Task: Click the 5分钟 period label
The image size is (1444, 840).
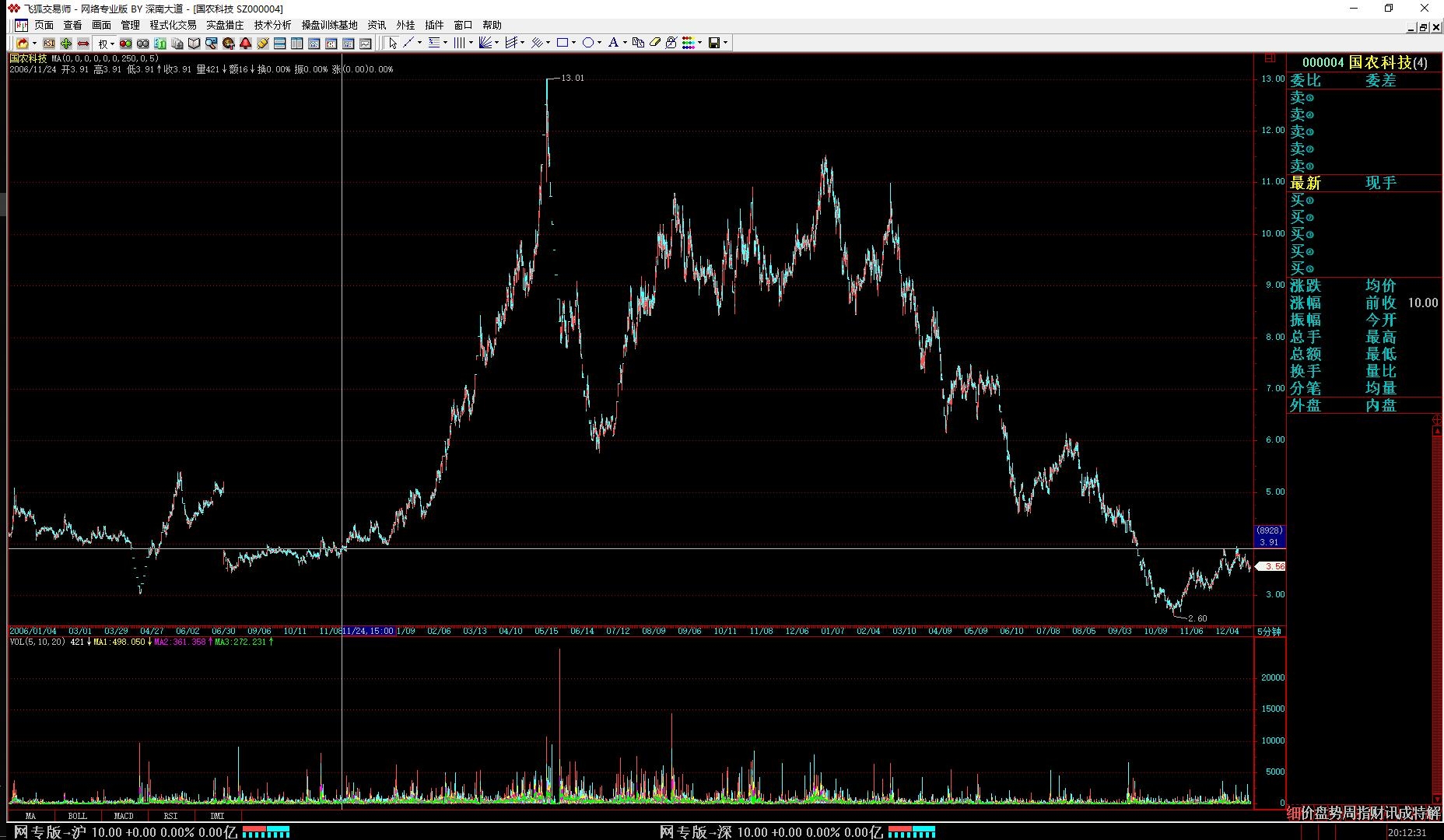Action: (1269, 632)
